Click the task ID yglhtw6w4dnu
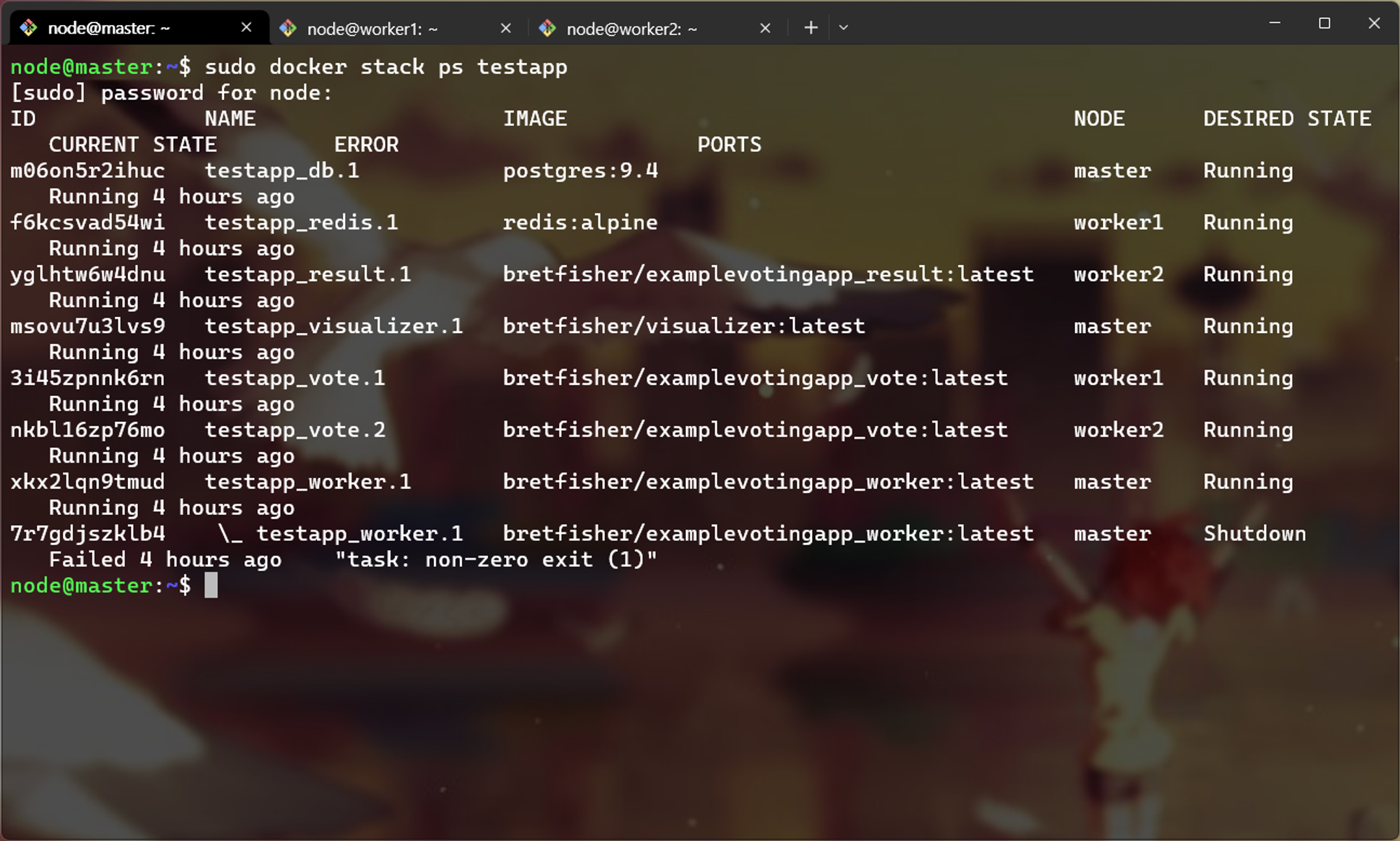Image resolution: width=1400 pixels, height=841 pixels. [87, 274]
